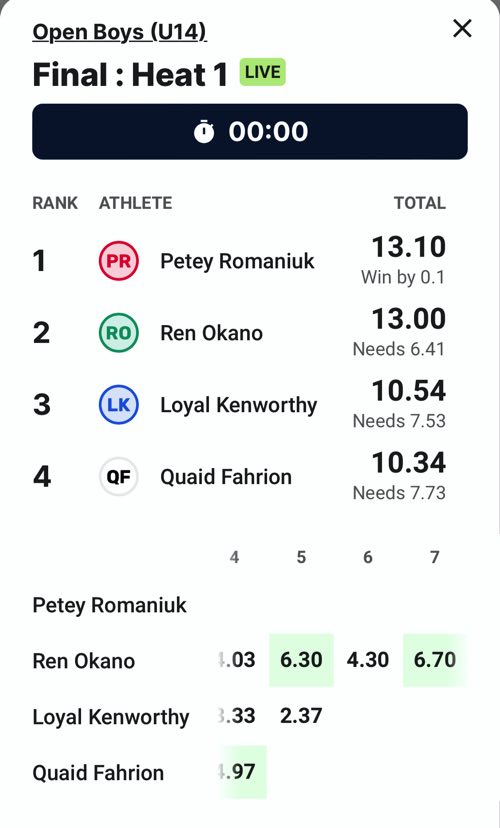Select Quaid Fahrion in the ranking list
500x828 pixels.
pyautogui.click(x=226, y=477)
